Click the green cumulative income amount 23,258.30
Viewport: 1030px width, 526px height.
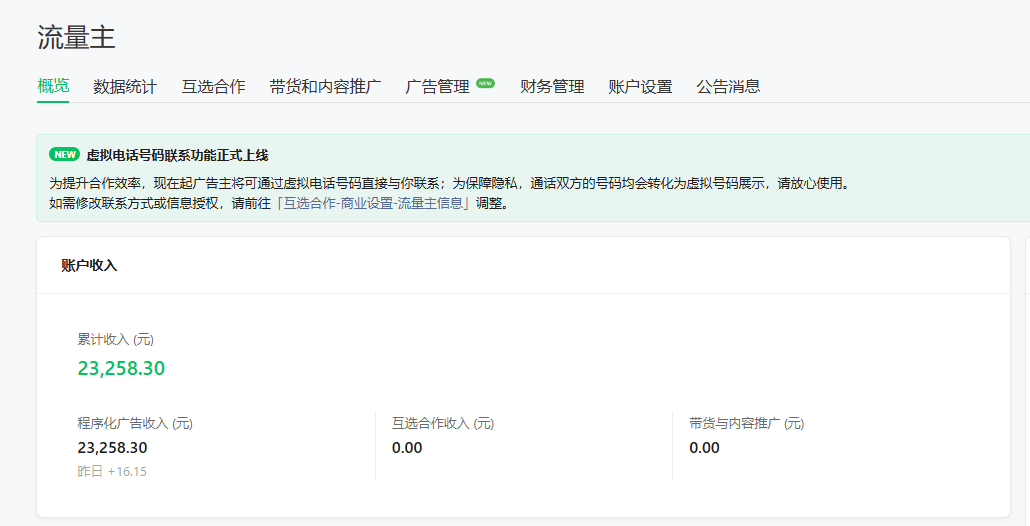coord(121,368)
